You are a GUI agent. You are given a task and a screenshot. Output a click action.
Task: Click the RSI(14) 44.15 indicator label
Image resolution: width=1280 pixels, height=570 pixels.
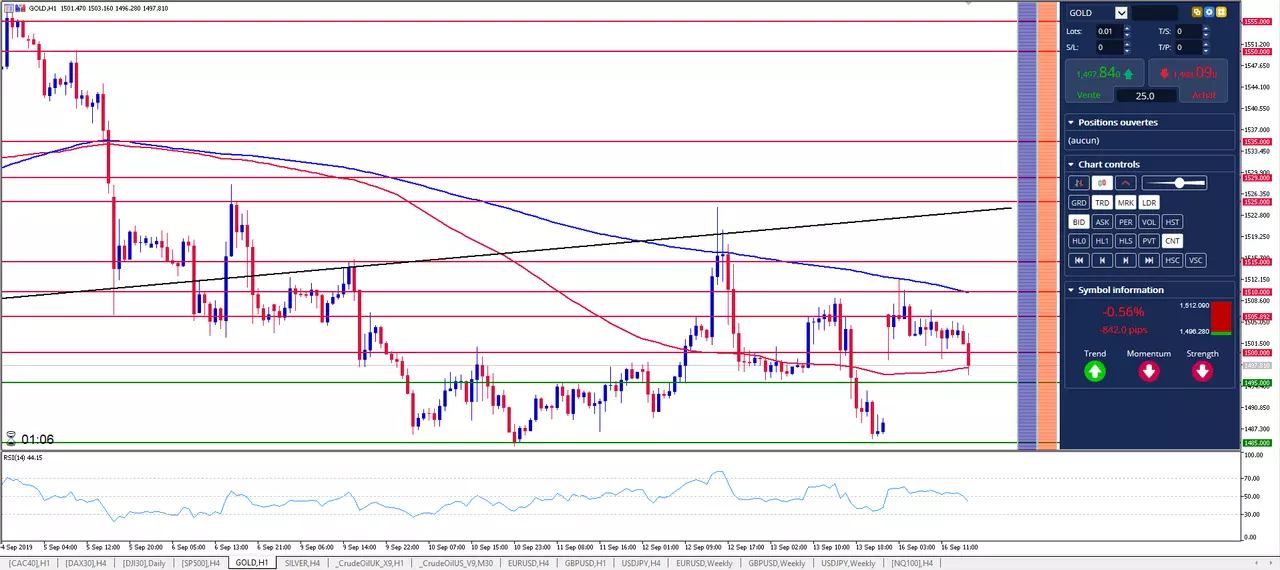coord(22,458)
